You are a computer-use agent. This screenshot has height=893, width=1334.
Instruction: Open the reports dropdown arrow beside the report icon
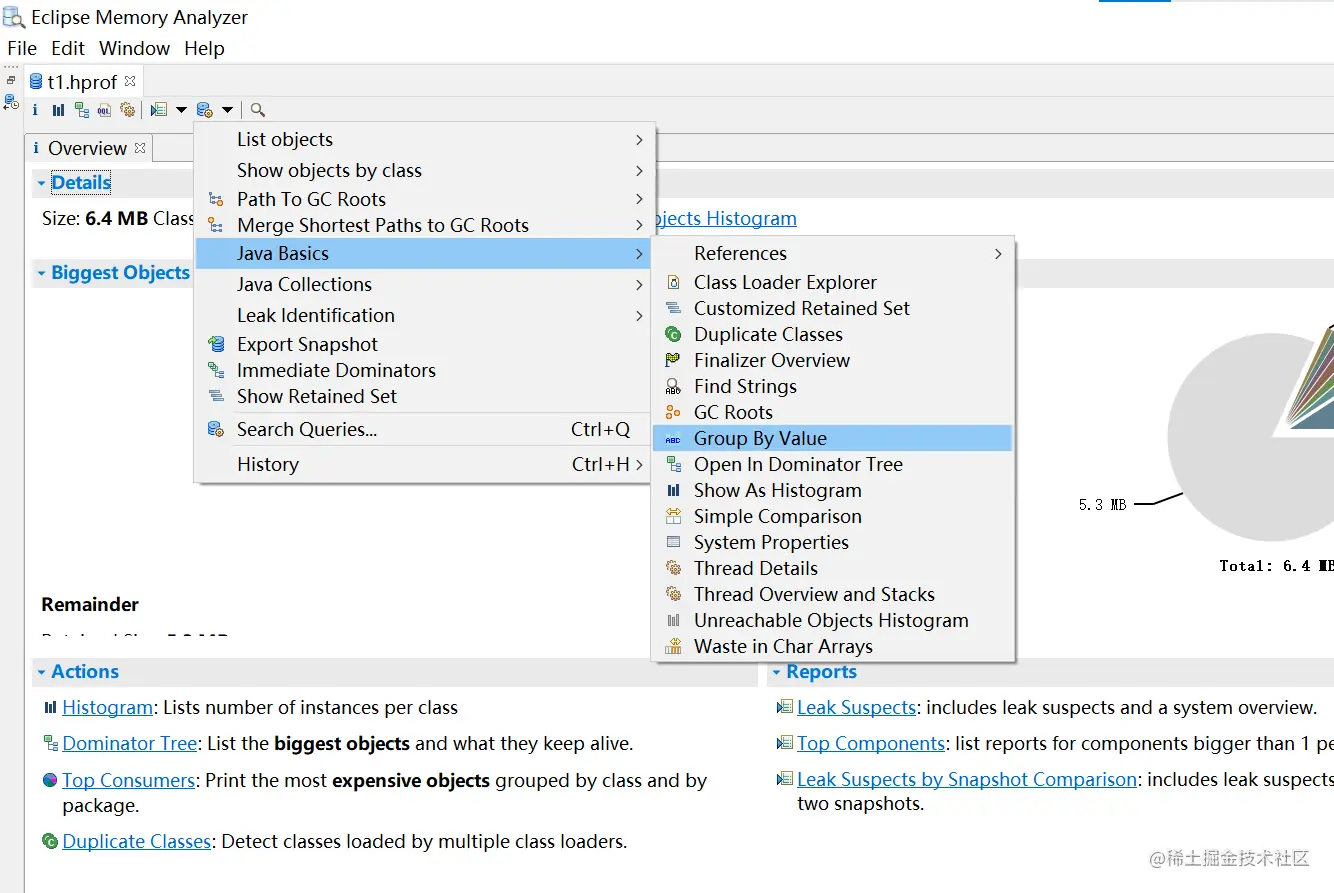point(181,110)
